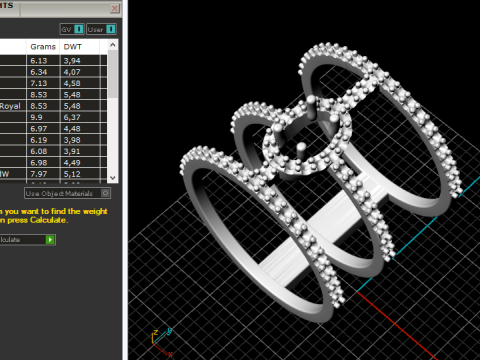Click the Calculate button

[x=27, y=239]
